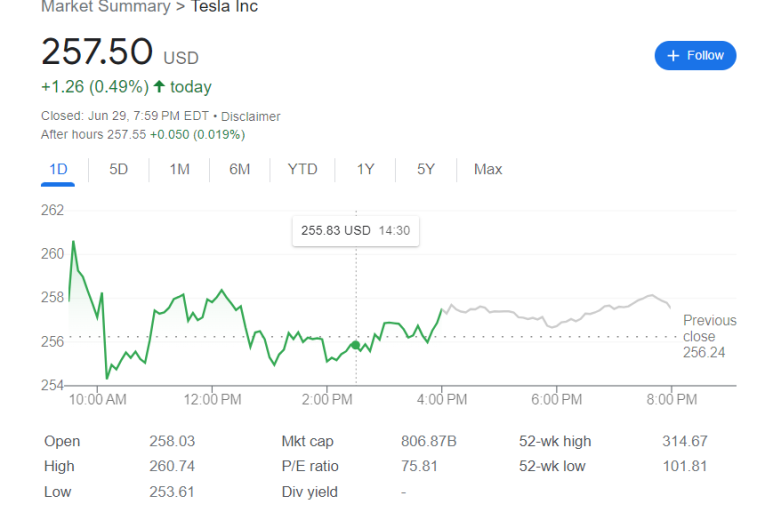Show the YTD time range

tap(302, 170)
